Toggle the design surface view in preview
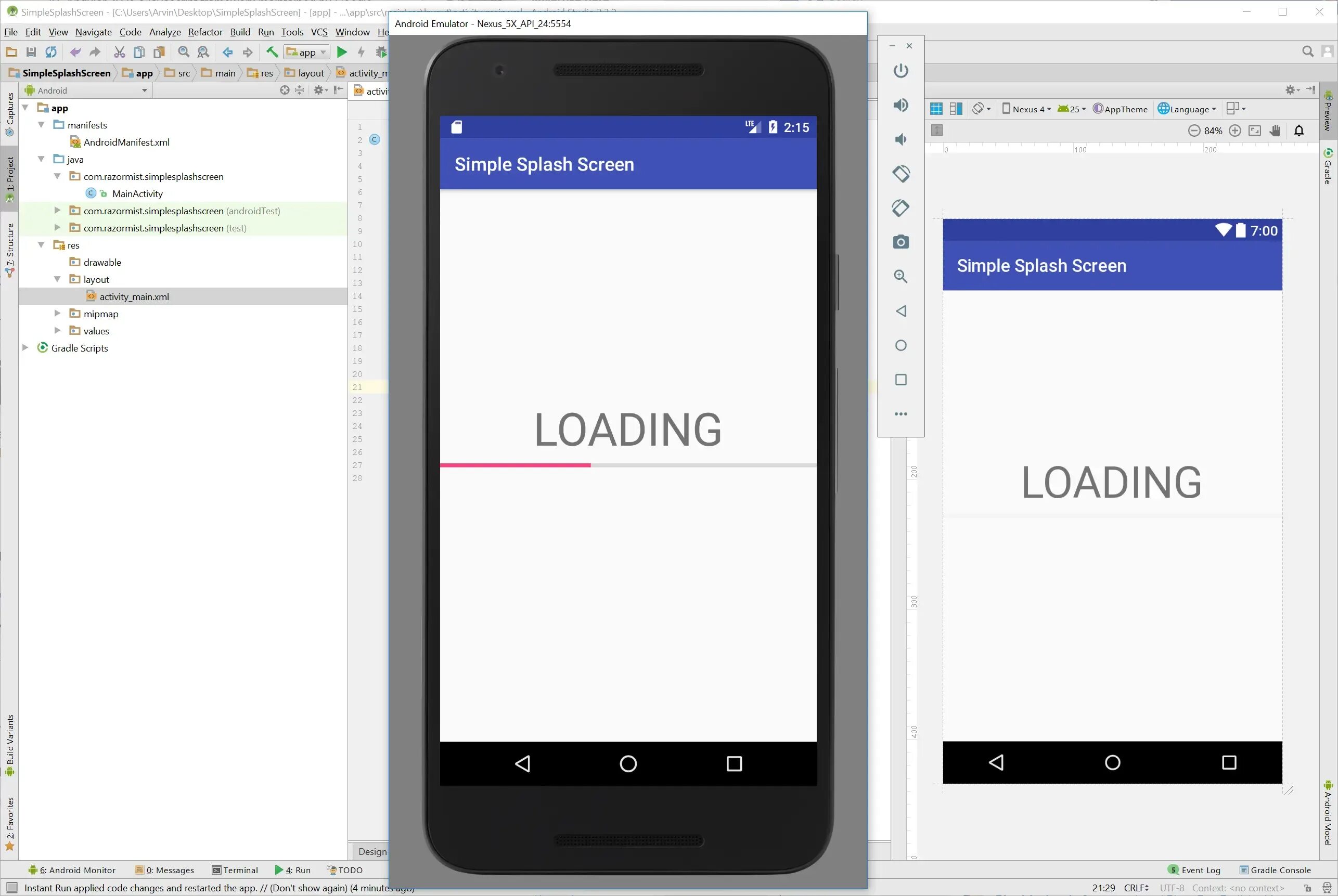The height and width of the screenshot is (896, 1338). (x=936, y=109)
